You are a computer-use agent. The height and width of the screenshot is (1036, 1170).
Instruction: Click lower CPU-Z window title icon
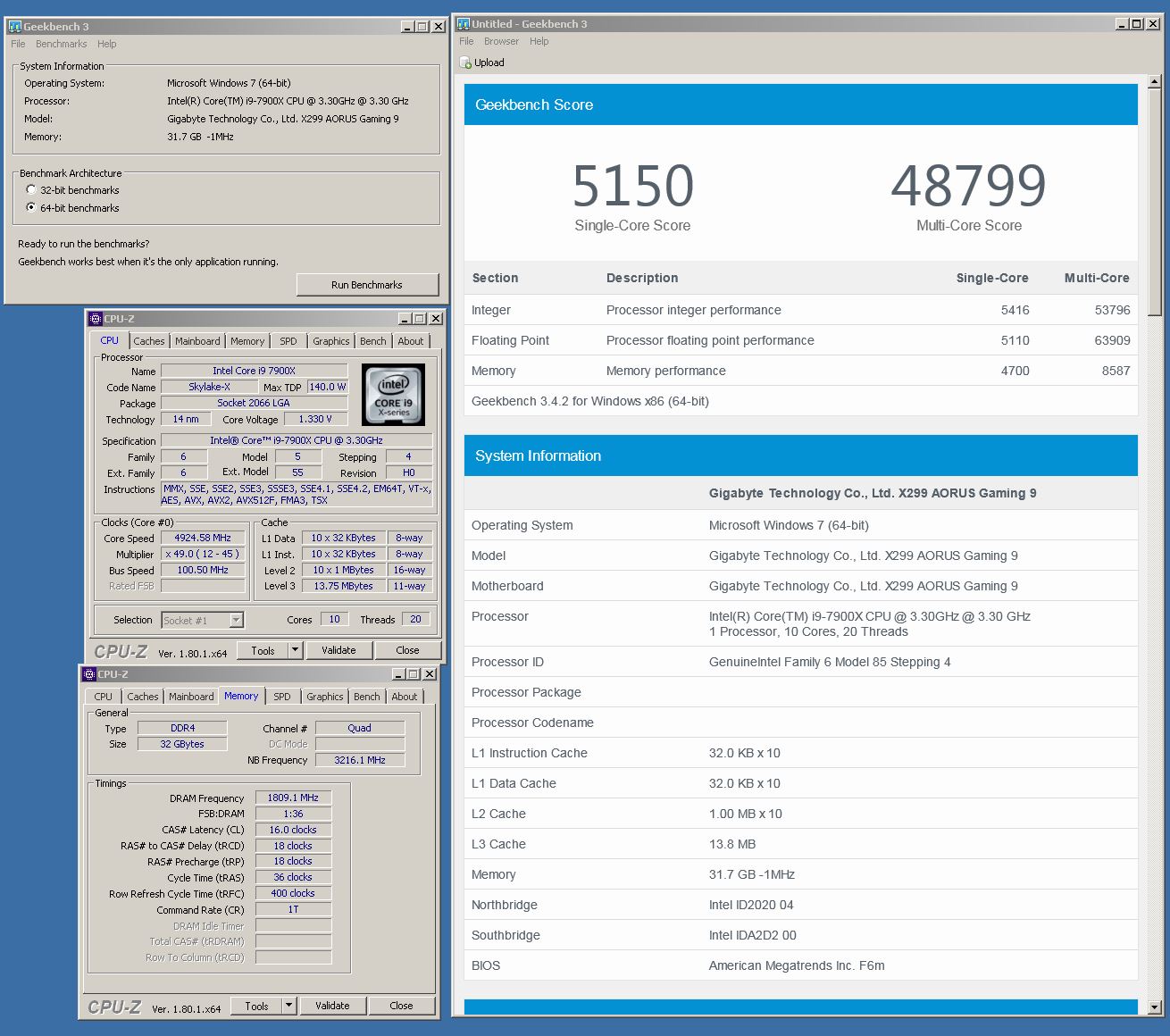[x=89, y=674]
